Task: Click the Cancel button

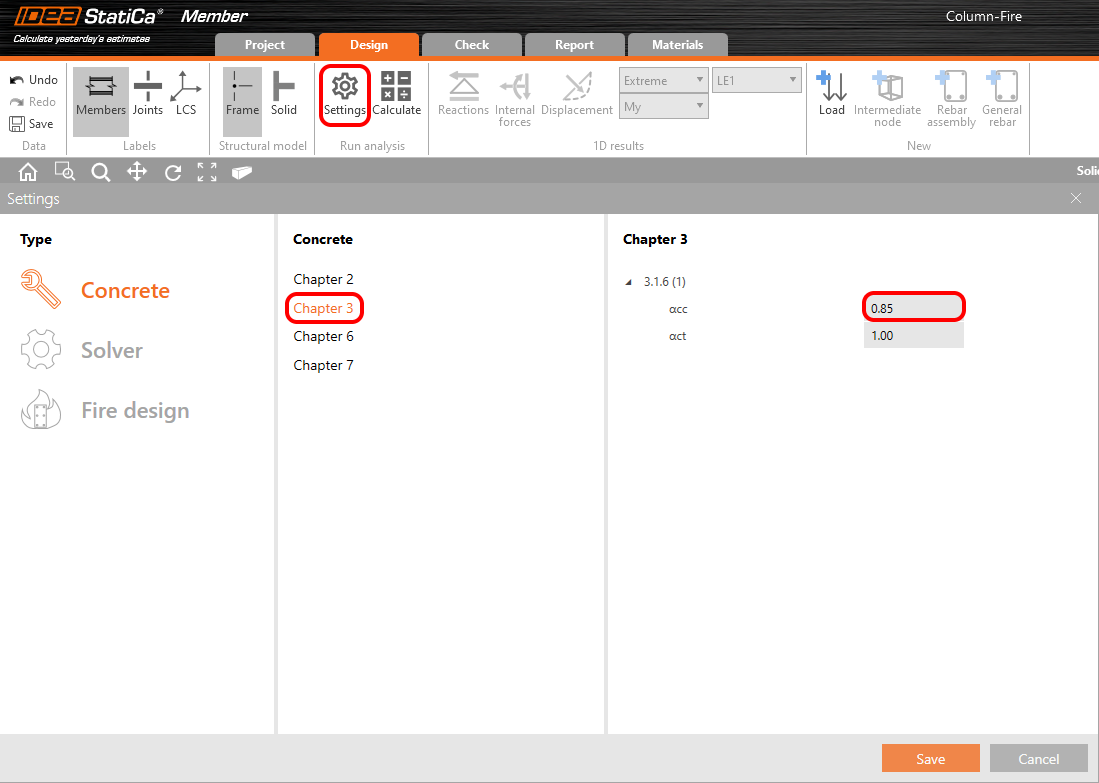Action: [1038, 759]
